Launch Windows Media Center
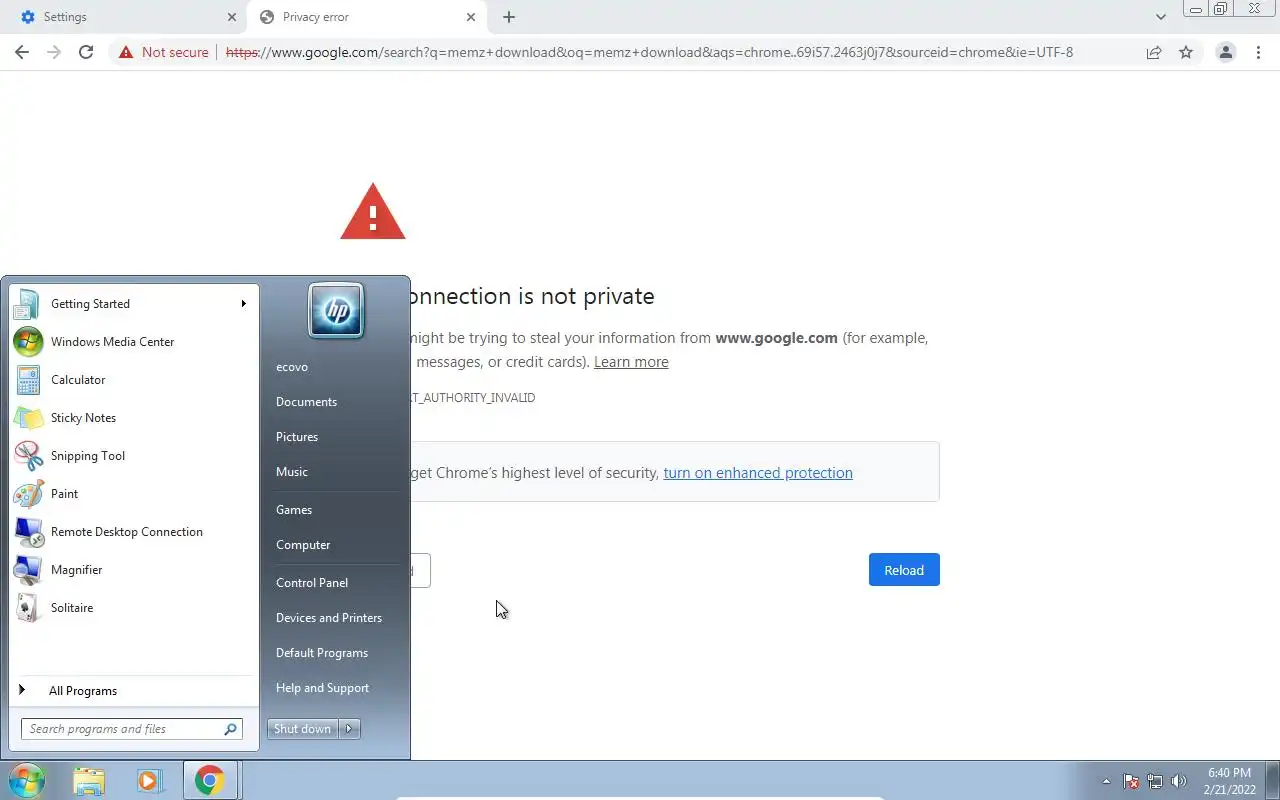This screenshot has height=800, width=1280. pyautogui.click(x=132, y=342)
